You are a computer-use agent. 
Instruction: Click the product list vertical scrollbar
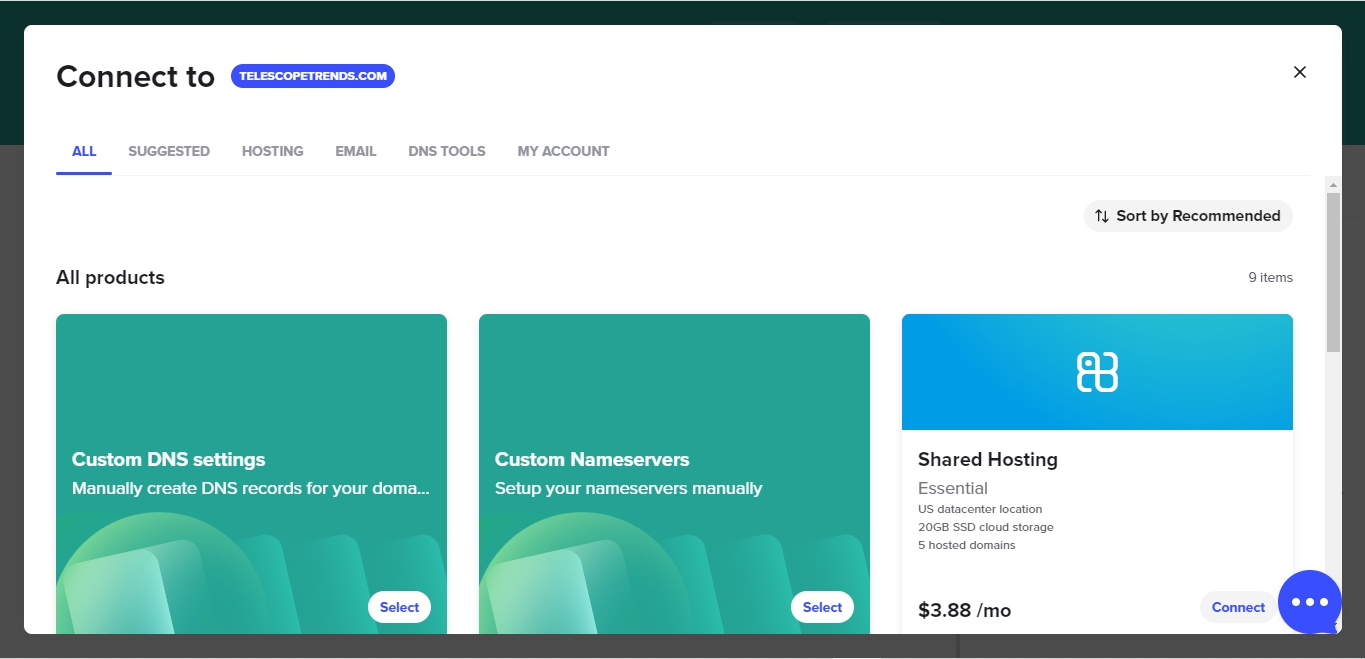(x=1332, y=272)
